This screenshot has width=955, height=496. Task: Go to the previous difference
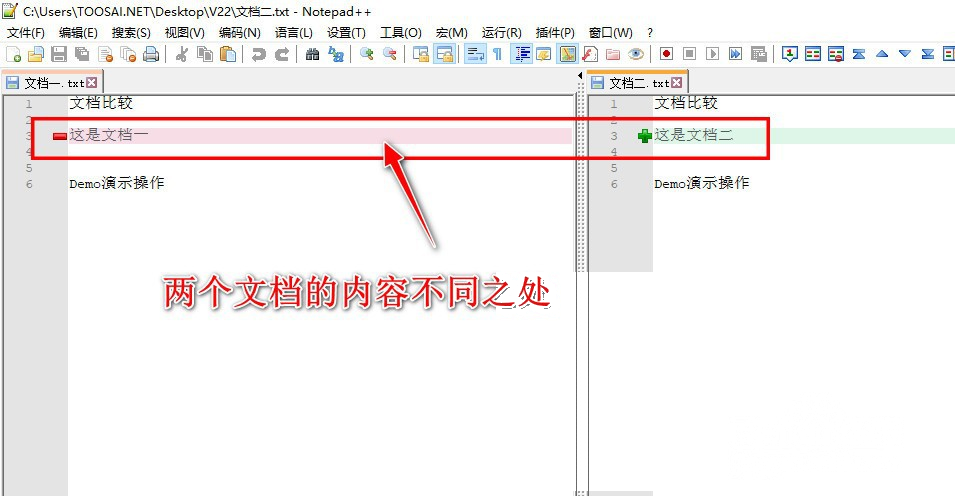coord(882,54)
